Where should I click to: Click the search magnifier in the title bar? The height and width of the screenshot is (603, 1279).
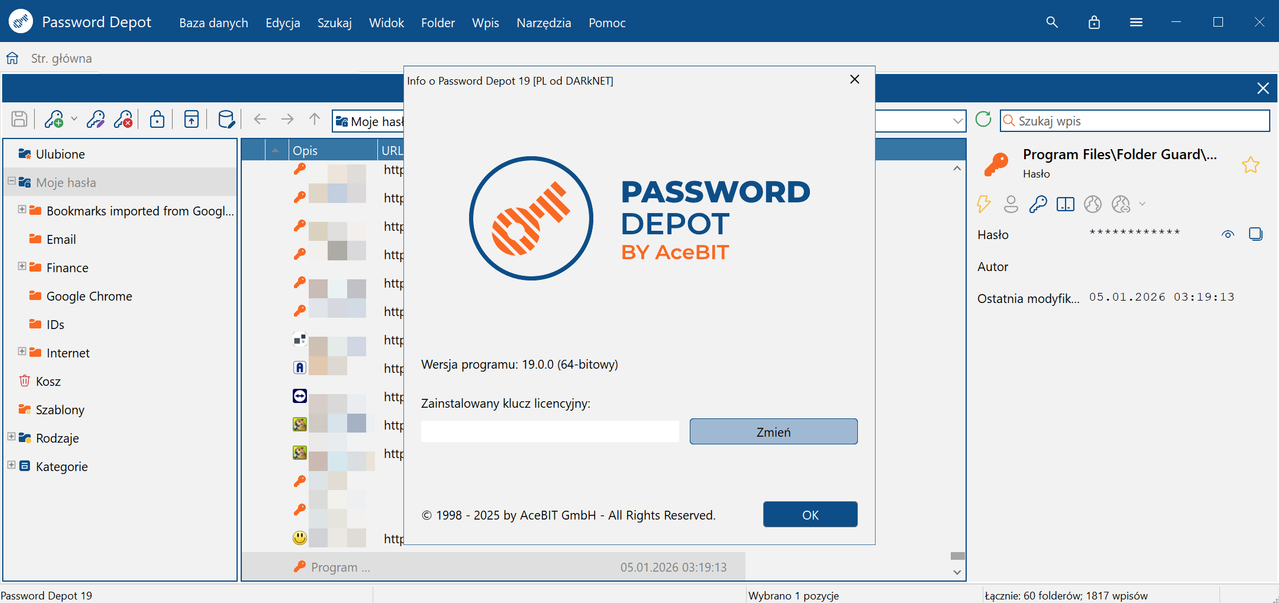point(1052,22)
